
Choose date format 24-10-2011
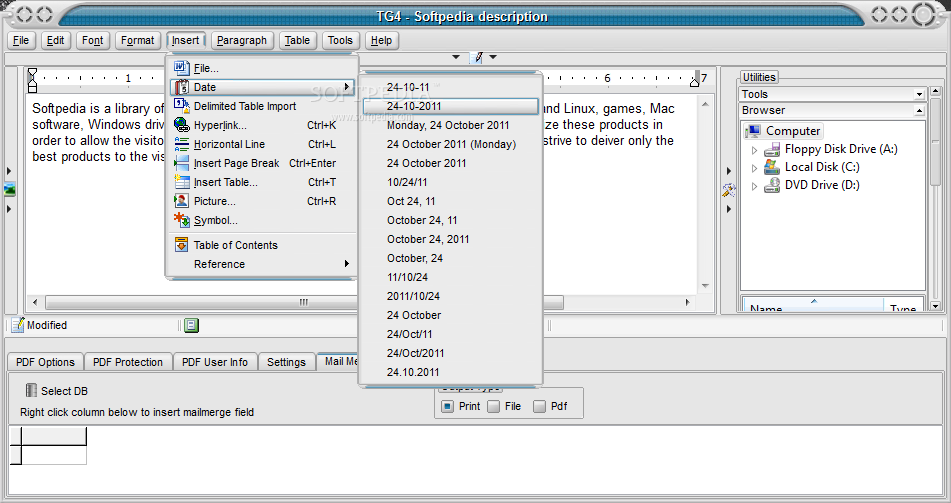click(450, 106)
